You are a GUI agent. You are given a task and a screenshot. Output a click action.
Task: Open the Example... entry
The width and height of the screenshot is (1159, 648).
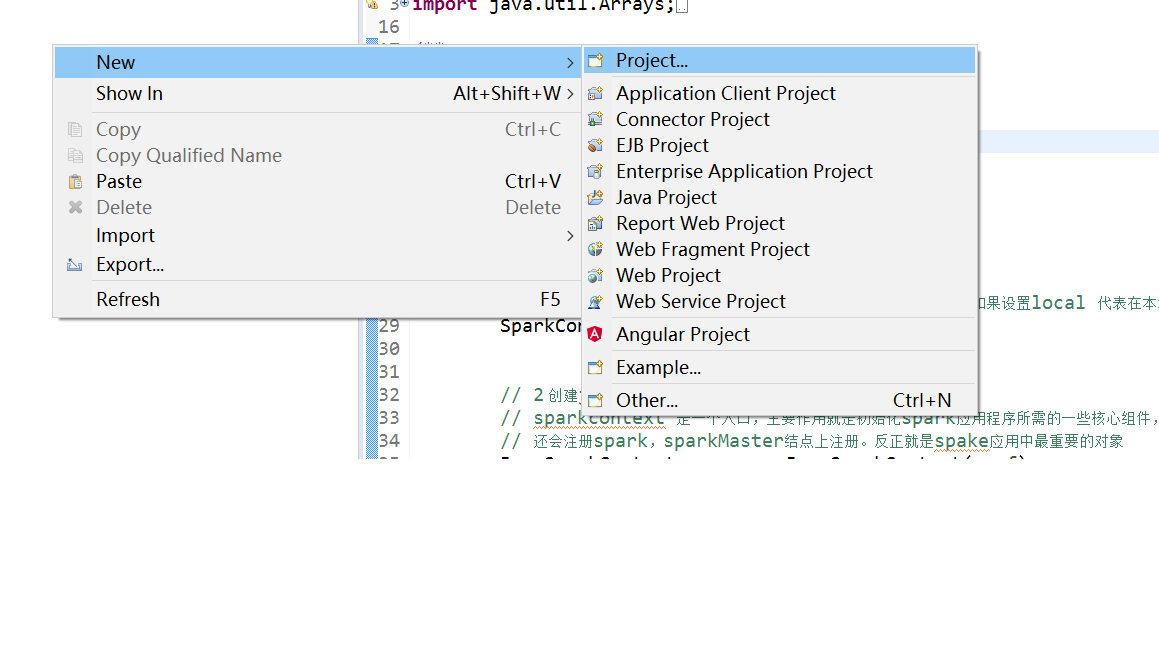click(x=658, y=367)
